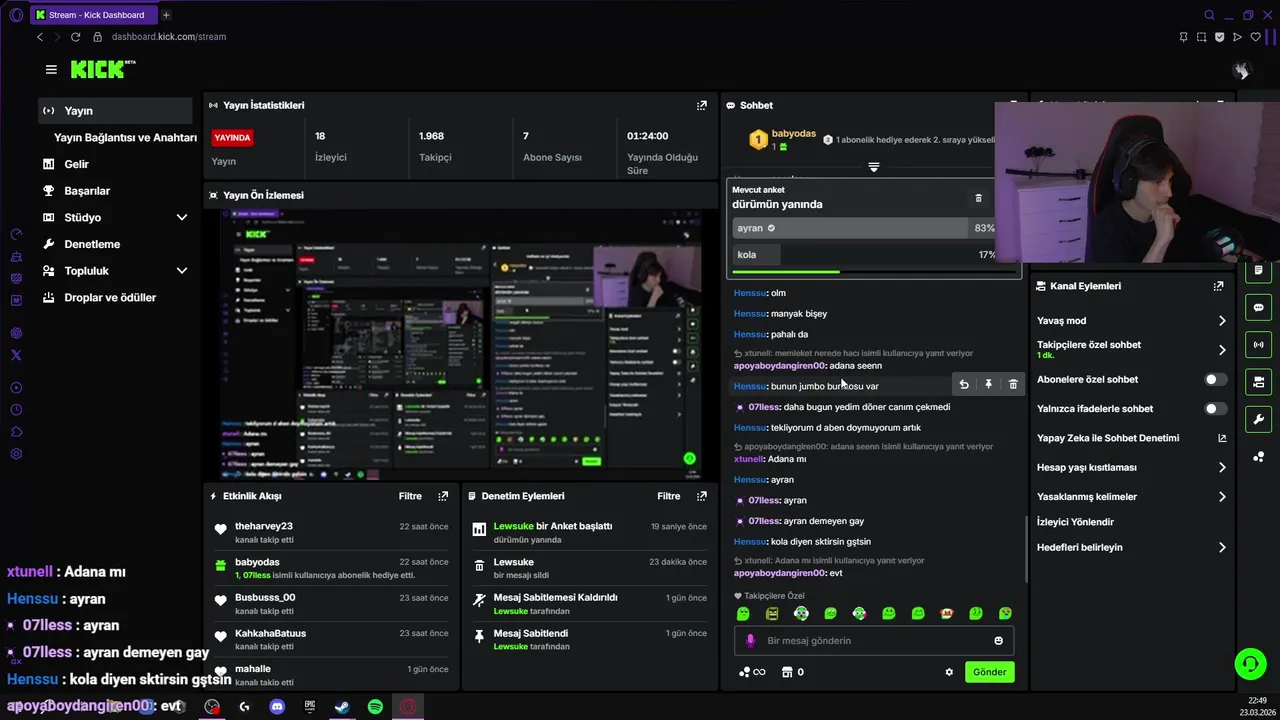Open Filtre in Denetim Eylemleri panel
The height and width of the screenshot is (720, 1280).
[669, 496]
